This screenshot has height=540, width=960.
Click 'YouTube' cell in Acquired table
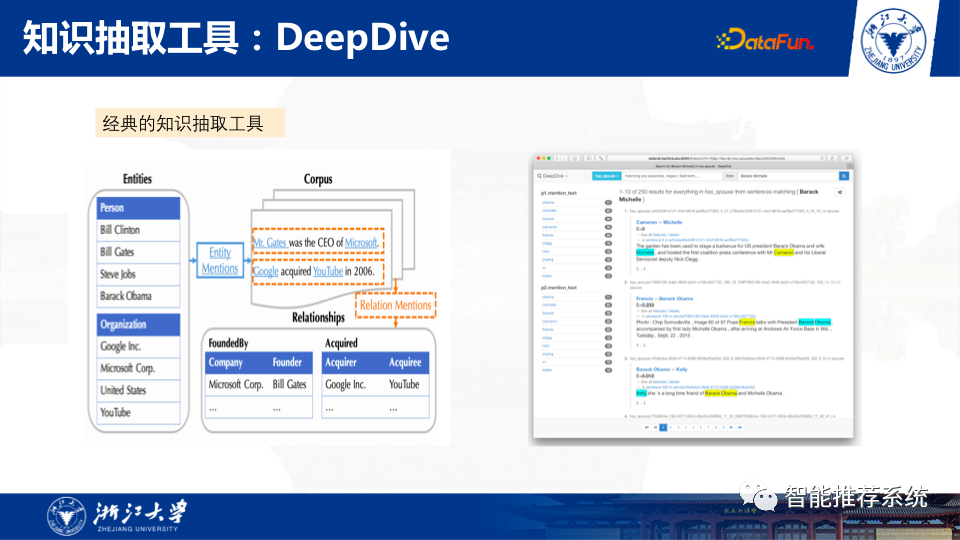pos(404,384)
